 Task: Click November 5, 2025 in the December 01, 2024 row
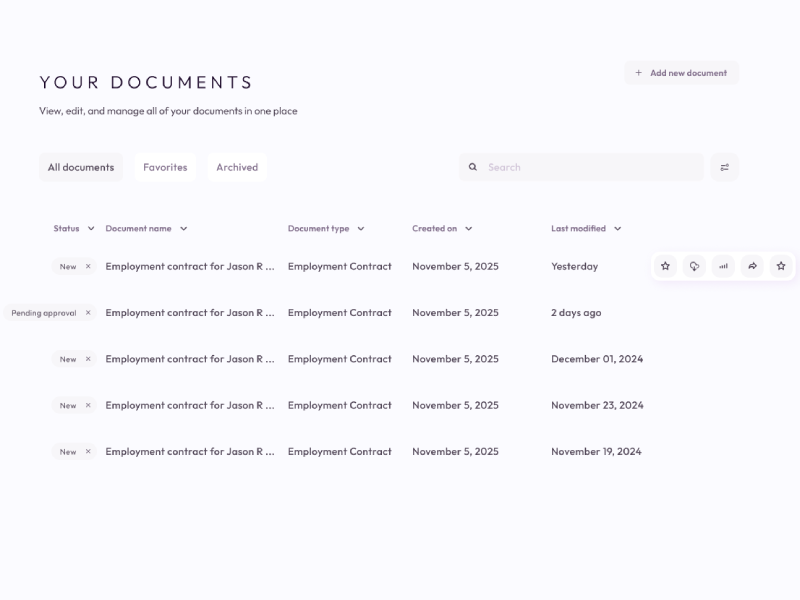click(455, 359)
